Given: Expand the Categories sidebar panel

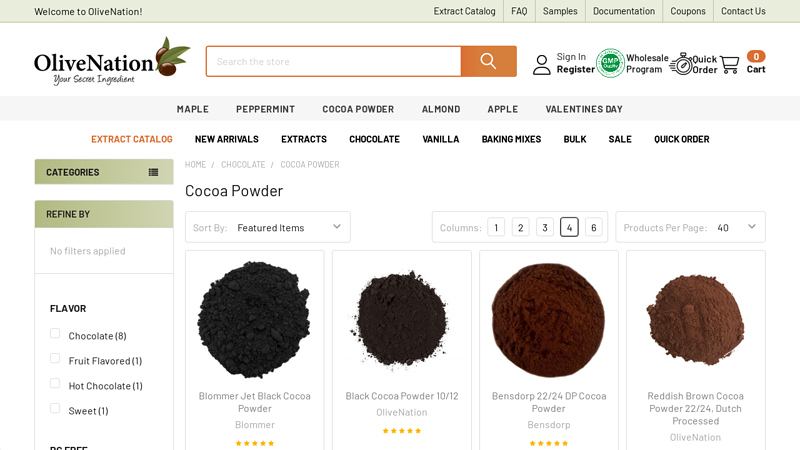Looking at the screenshot, I should [104, 172].
